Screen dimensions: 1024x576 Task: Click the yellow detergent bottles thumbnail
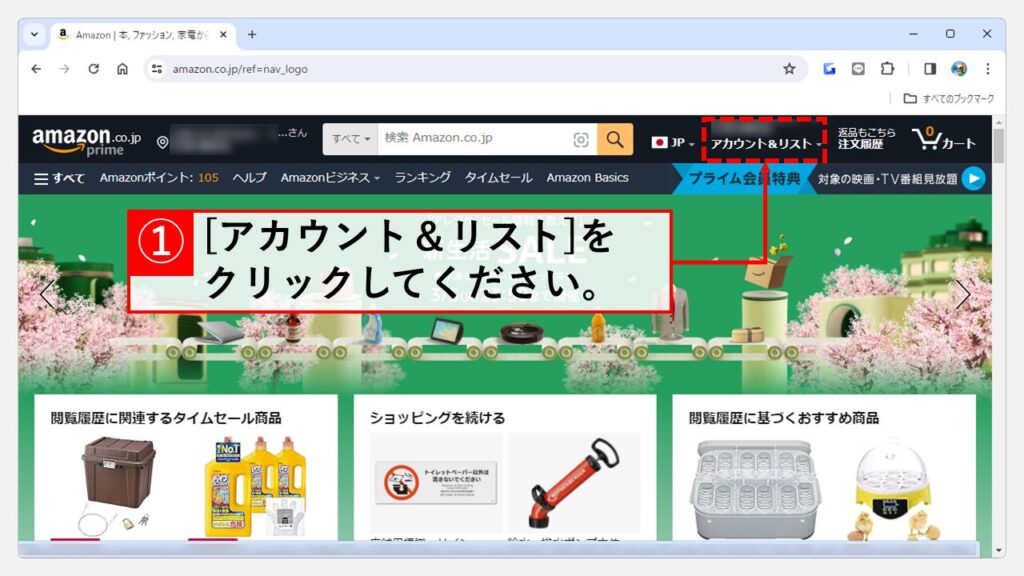pyautogui.click(x=255, y=487)
